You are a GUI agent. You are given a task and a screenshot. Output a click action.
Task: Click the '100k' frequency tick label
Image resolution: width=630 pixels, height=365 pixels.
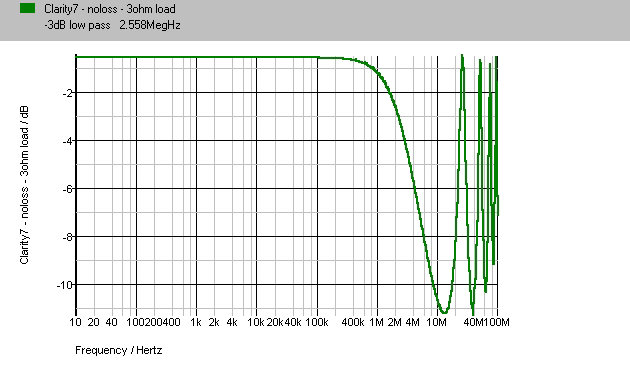point(317,322)
